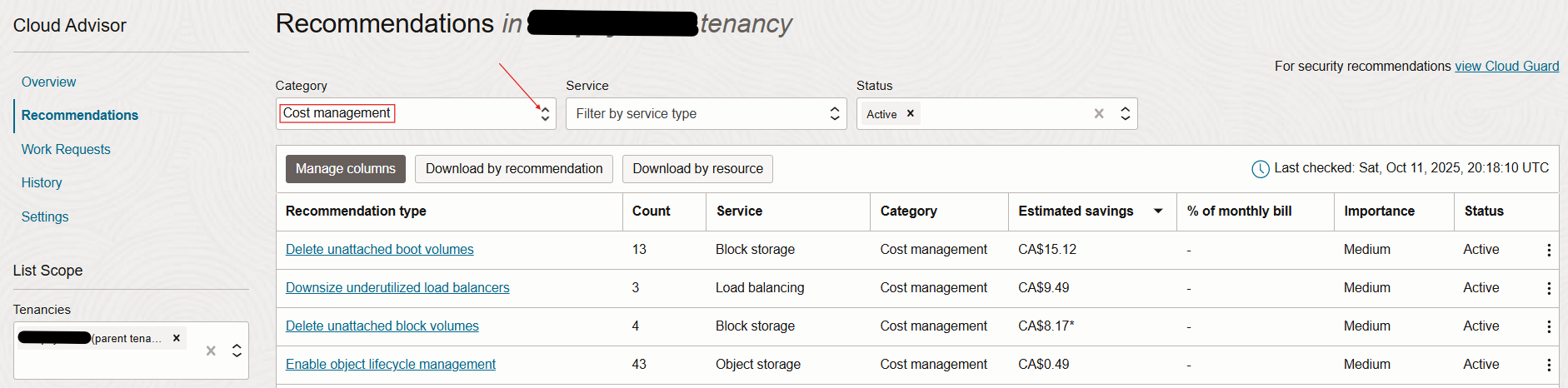The image size is (1568, 388).
Task: Sort by Estimated savings arrow
Action: coord(1157,211)
